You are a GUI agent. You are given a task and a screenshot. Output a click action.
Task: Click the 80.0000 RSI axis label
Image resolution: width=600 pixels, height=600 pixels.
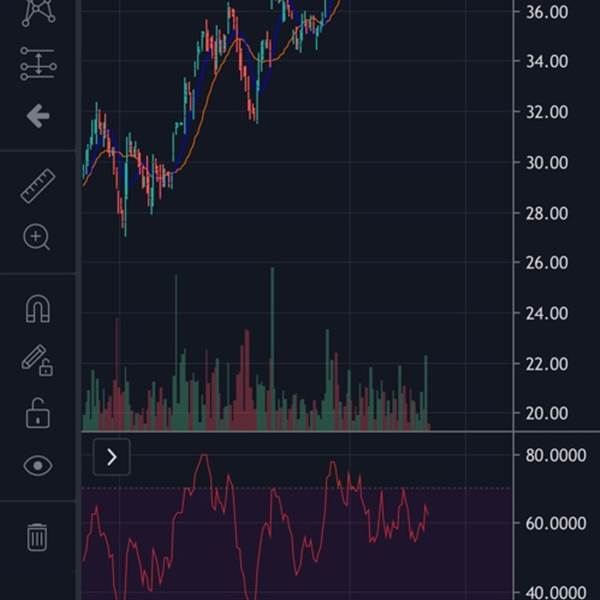click(x=556, y=455)
